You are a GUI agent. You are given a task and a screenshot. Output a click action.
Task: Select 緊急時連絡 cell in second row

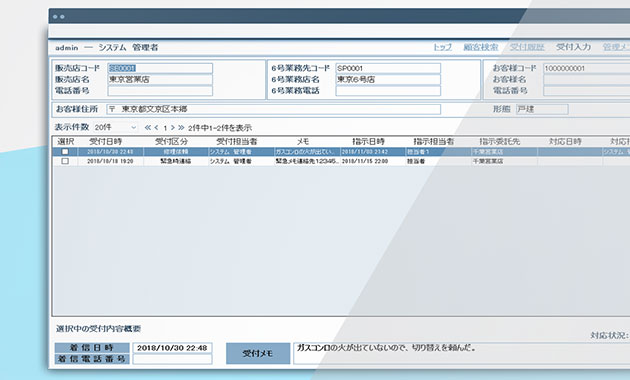pos(176,161)
